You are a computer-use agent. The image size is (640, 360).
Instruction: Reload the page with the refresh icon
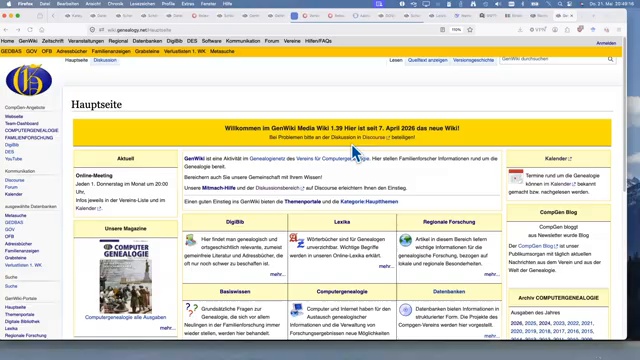(30, 30)
